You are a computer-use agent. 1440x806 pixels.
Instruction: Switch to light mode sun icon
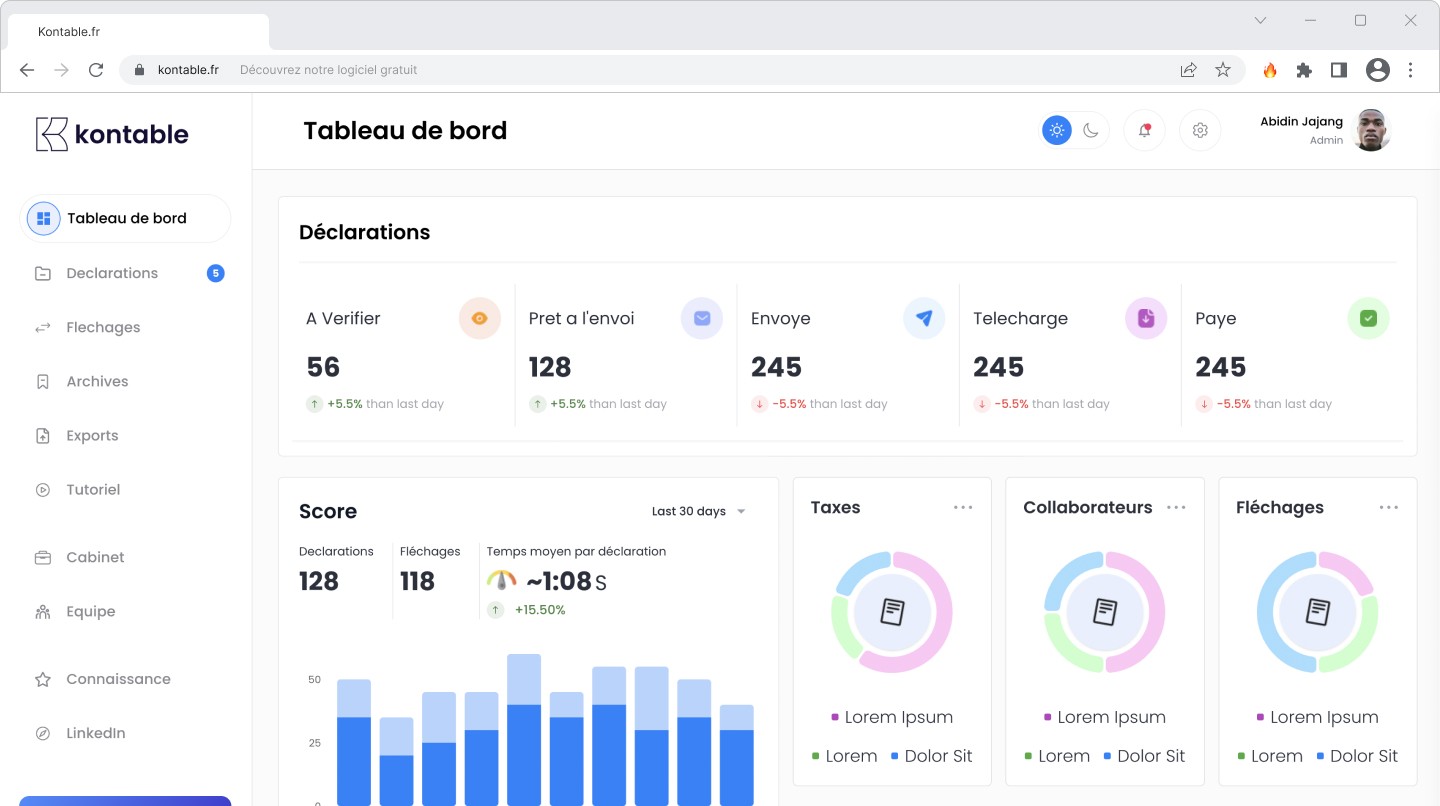[1057, 130]
